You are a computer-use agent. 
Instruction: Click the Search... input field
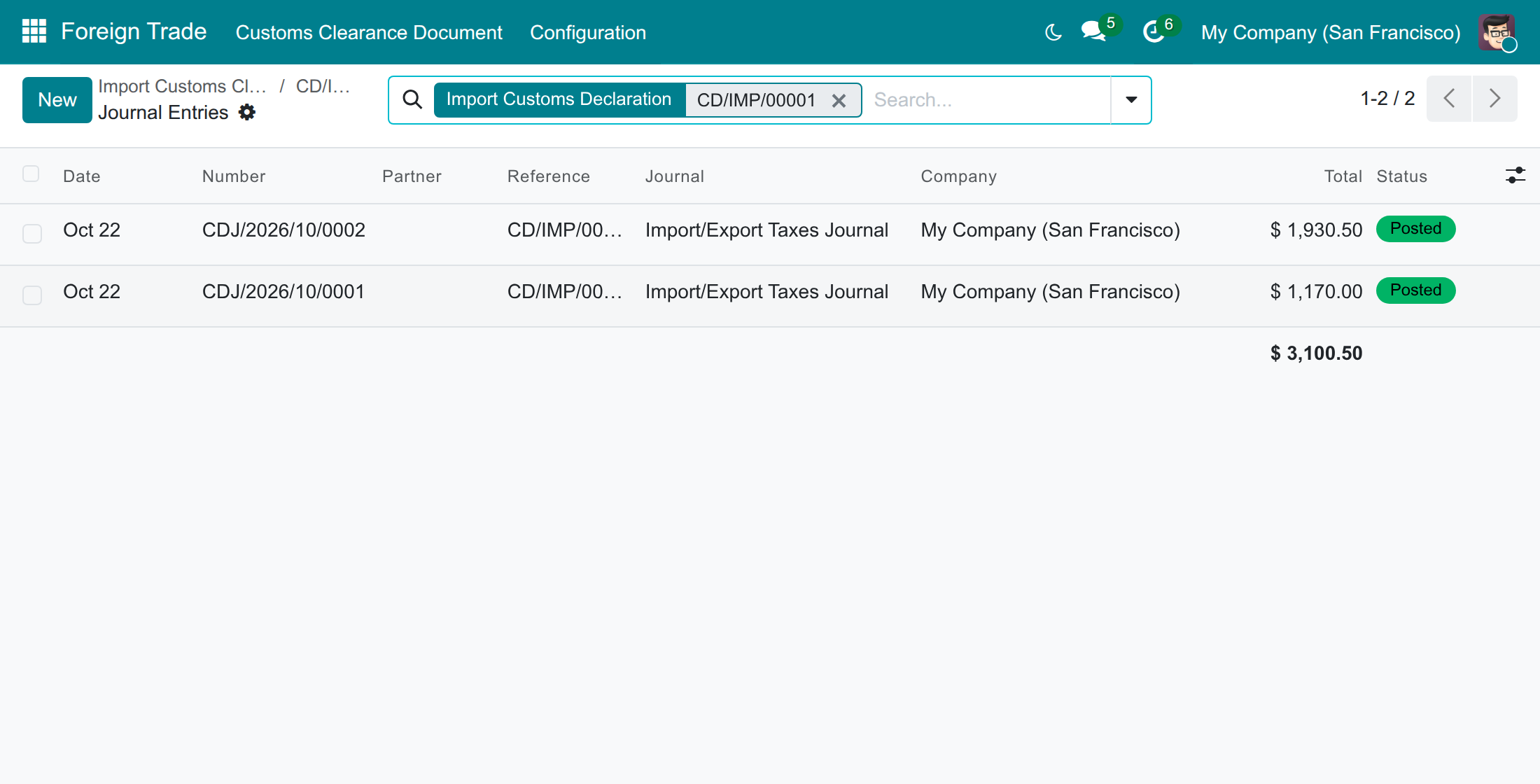click(x=987, y=99)
